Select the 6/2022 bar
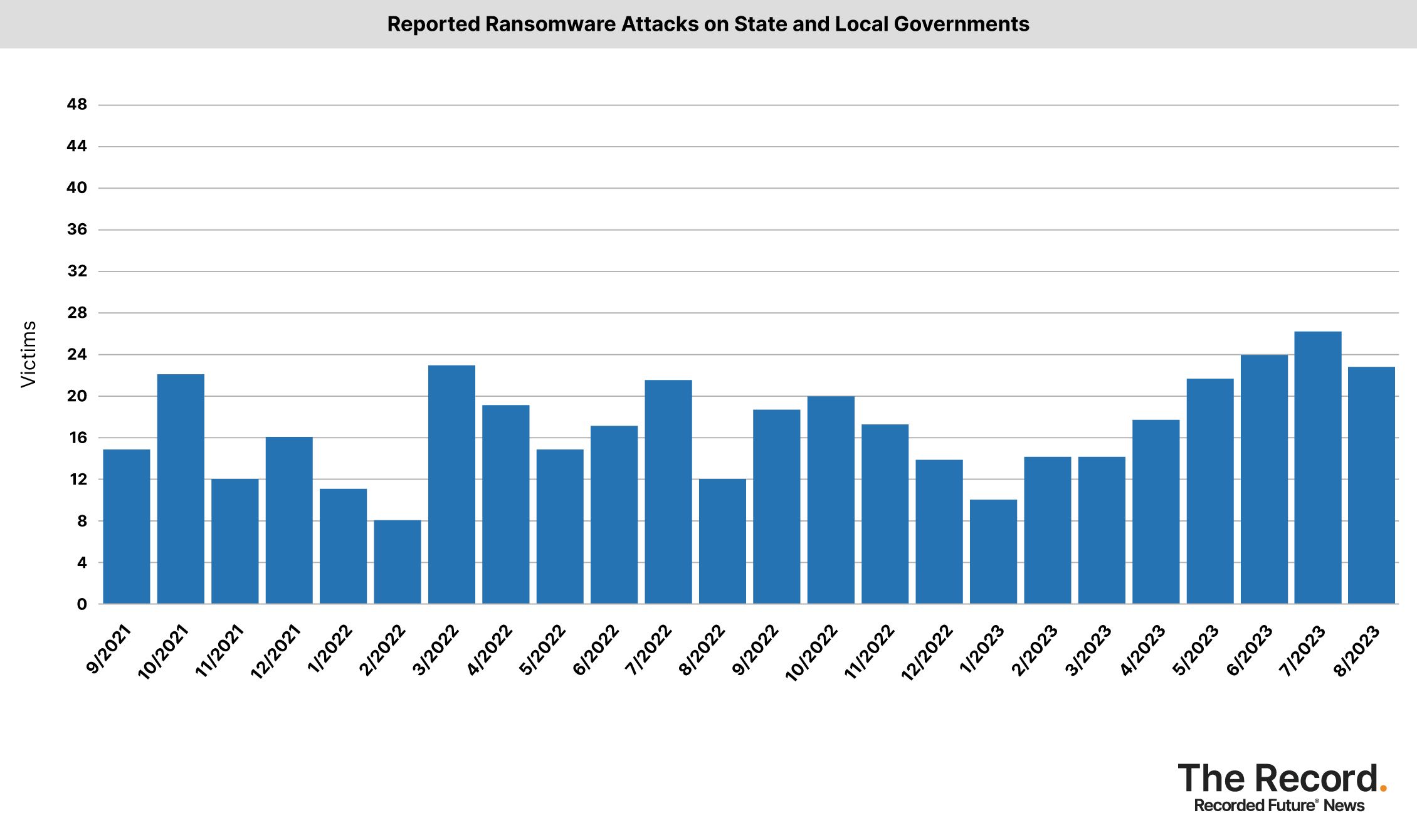 click(614, 515)
